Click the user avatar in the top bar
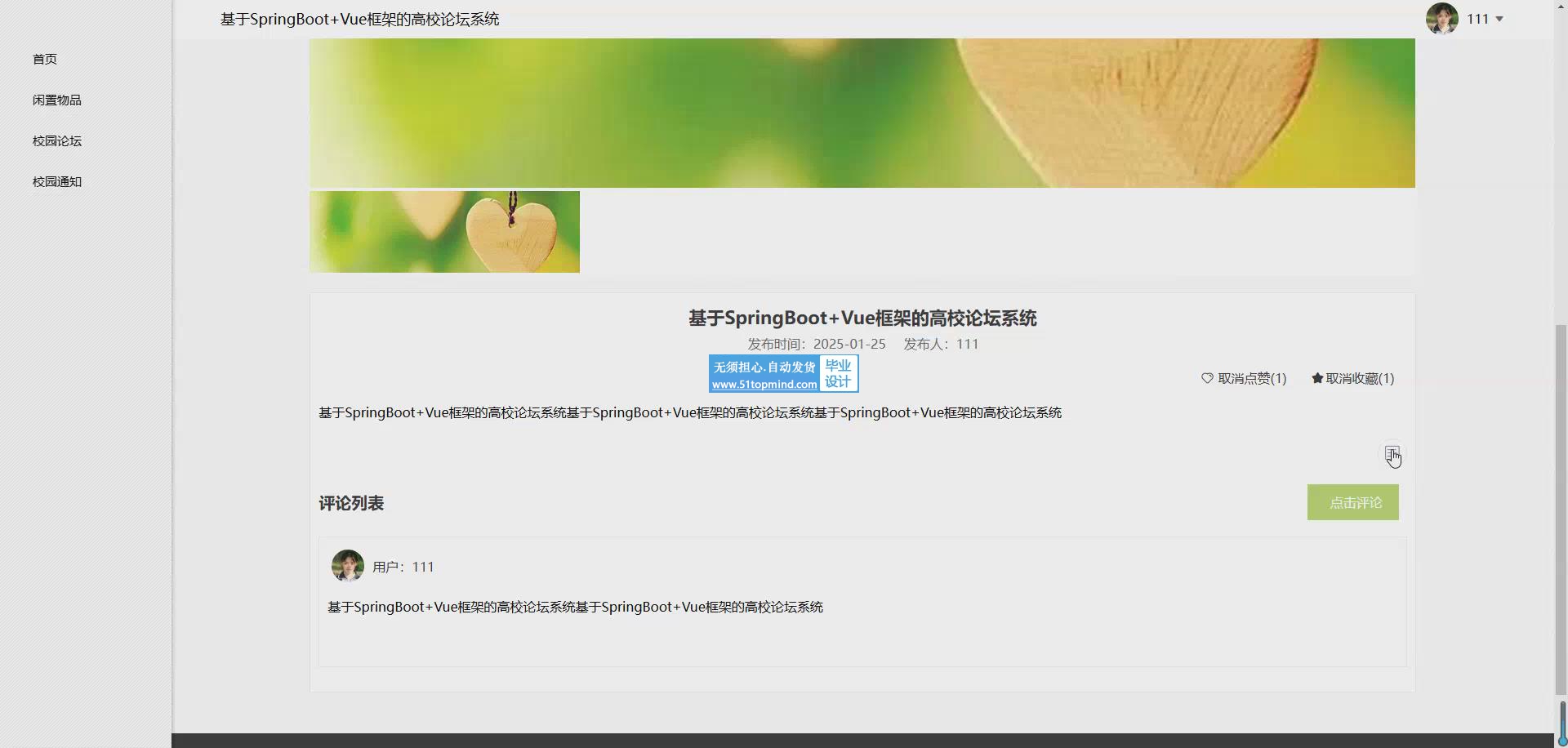Image resolution: width=1568 pixels, height=748 pixels. point(1441,19)
